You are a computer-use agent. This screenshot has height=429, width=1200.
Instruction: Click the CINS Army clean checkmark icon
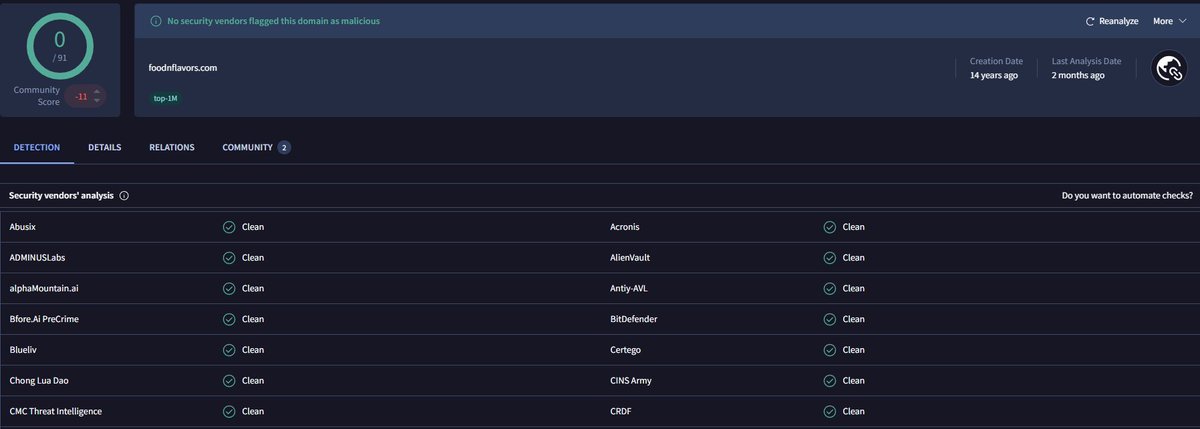830,381
